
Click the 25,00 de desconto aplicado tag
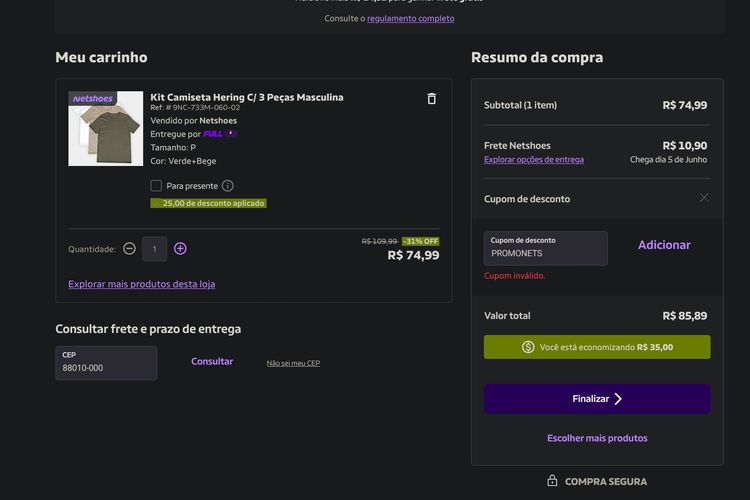pos(209,203)
